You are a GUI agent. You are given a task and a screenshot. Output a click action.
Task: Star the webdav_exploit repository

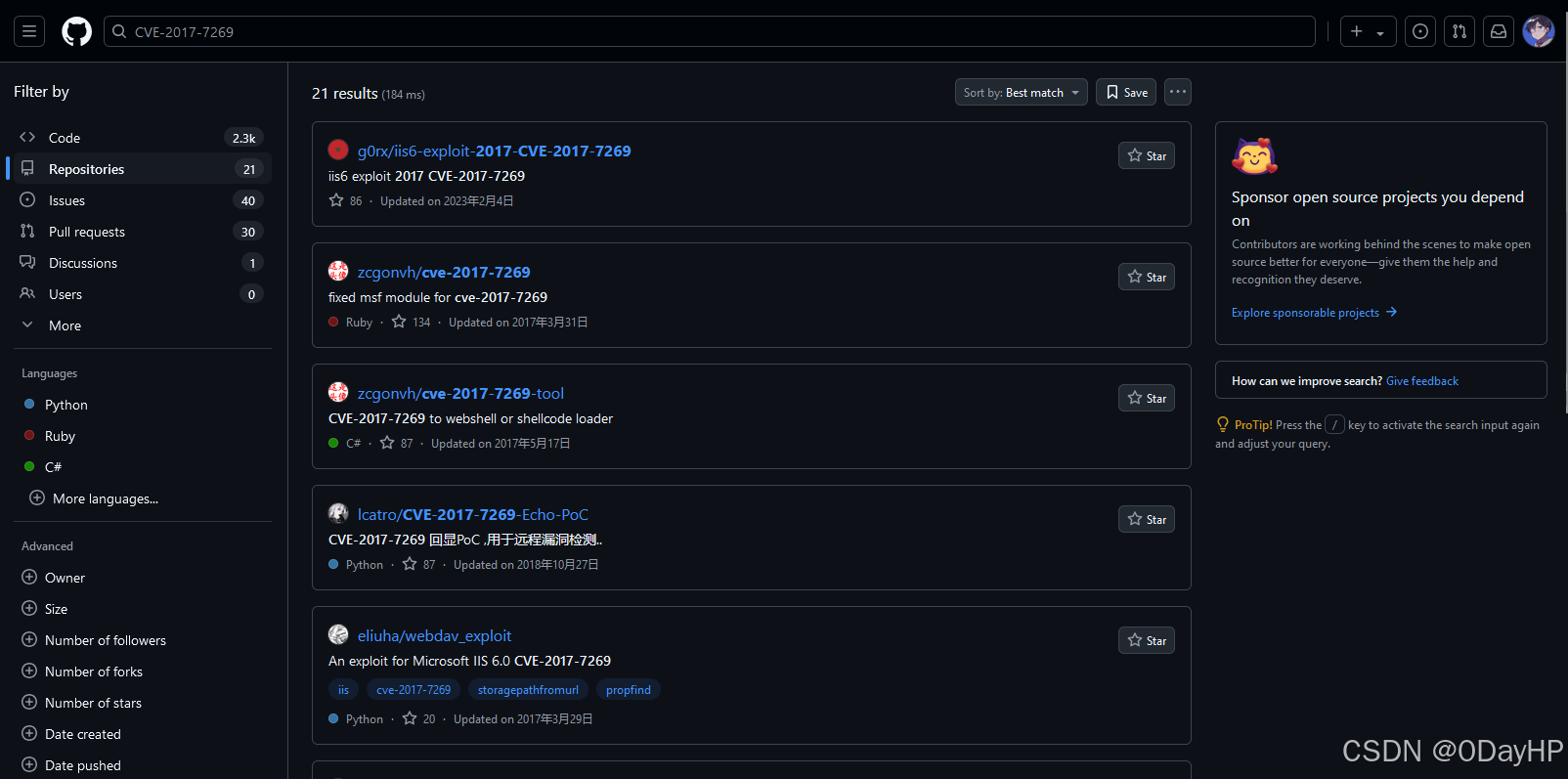(x=1147, y=640)
